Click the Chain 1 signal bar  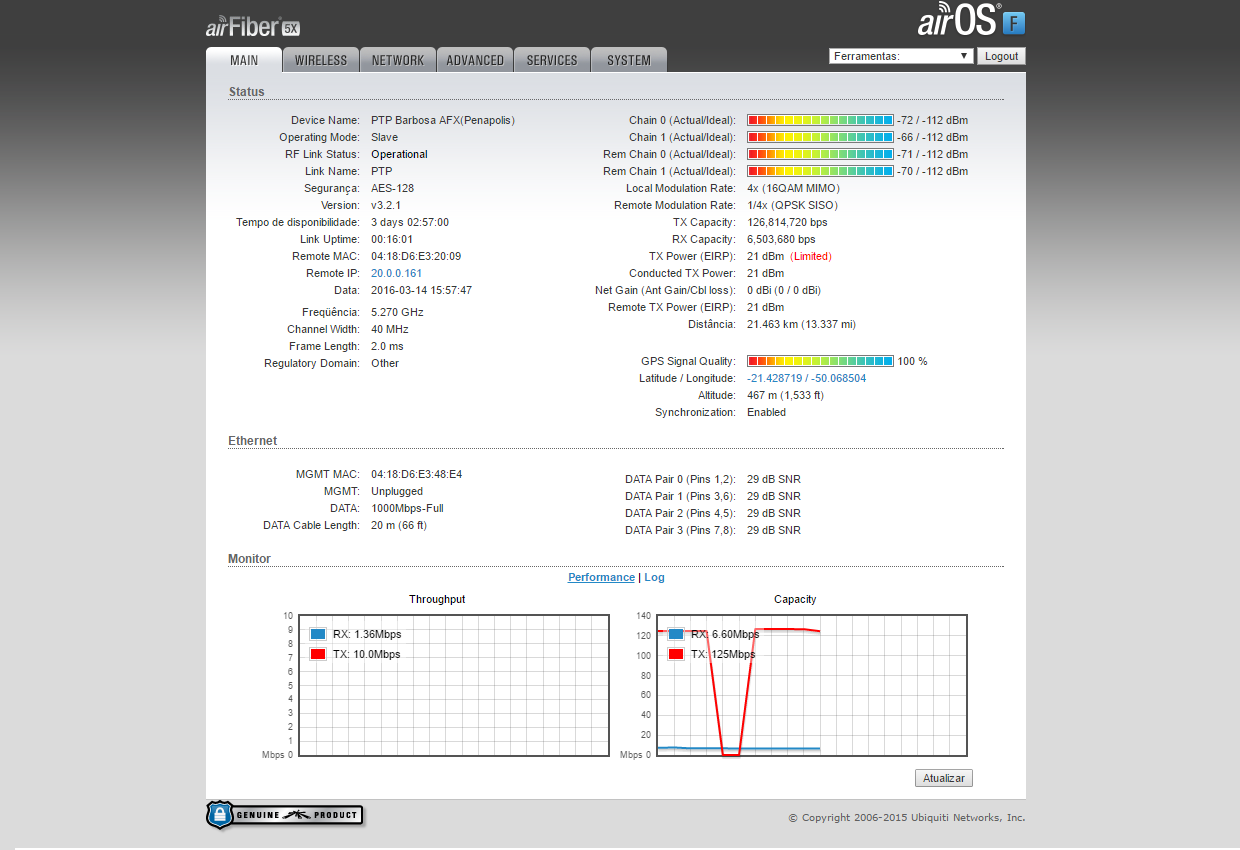[x=820, y=137]
